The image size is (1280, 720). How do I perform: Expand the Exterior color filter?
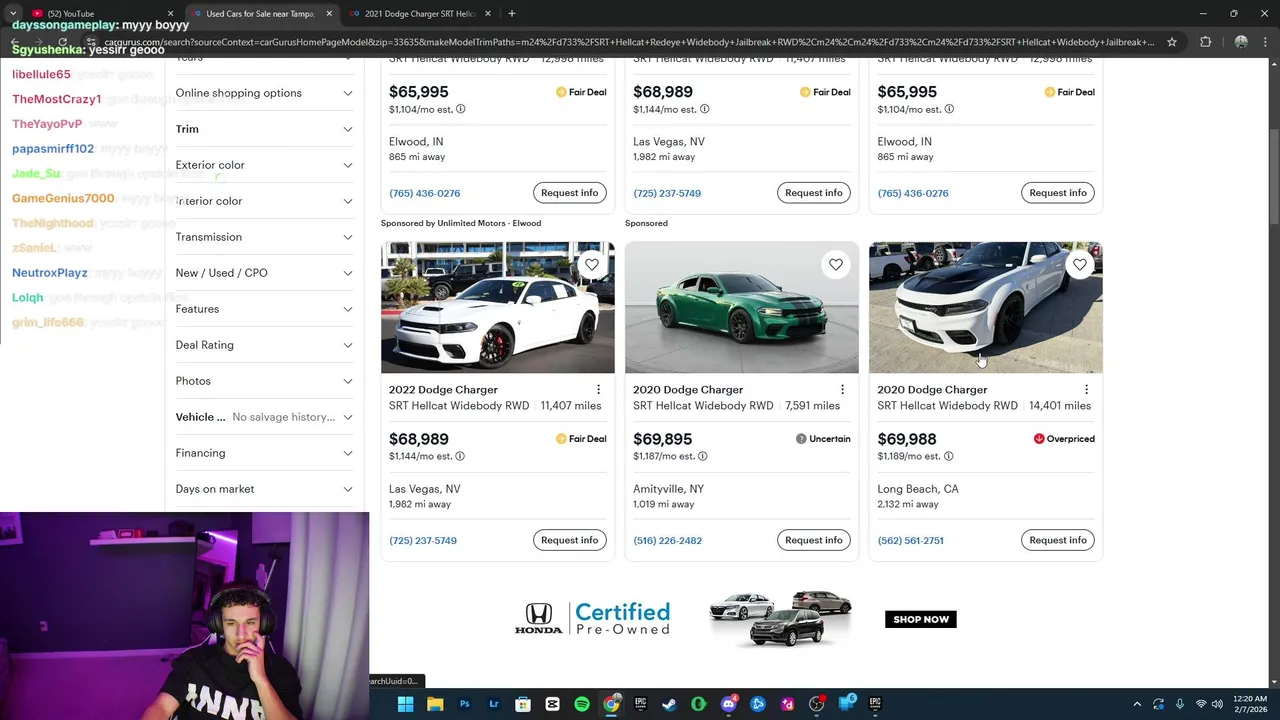coord(264,165)
